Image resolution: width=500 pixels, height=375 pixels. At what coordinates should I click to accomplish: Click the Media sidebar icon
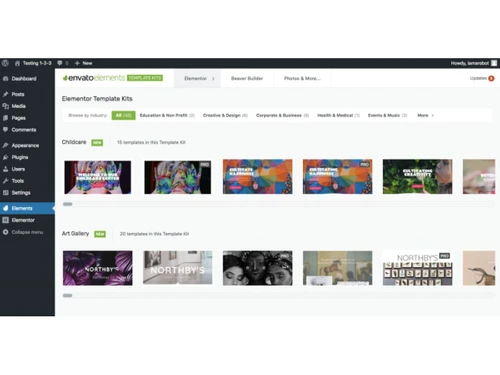pos(5,106)
